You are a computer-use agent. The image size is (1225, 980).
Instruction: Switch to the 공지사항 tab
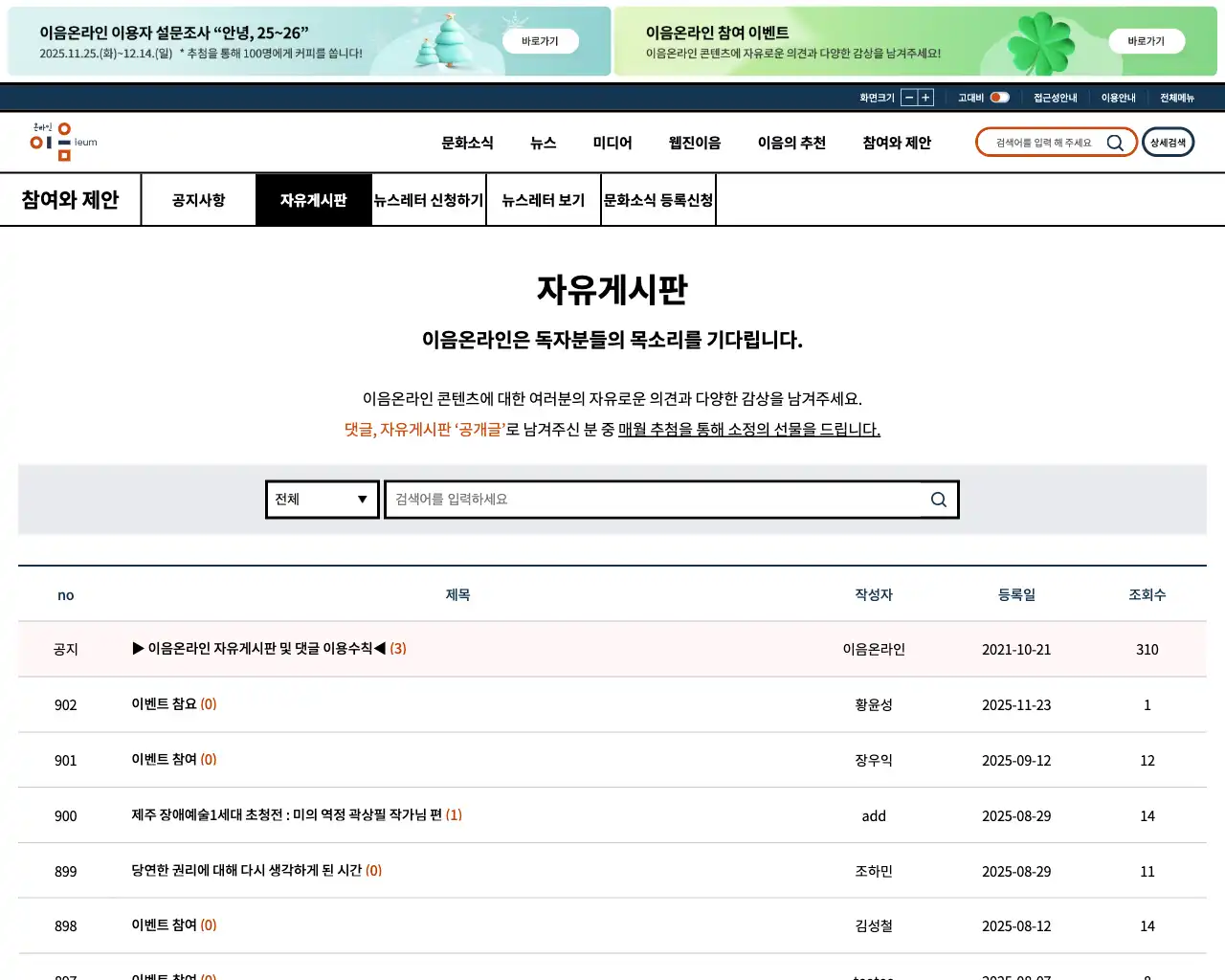tap(198, 199)
